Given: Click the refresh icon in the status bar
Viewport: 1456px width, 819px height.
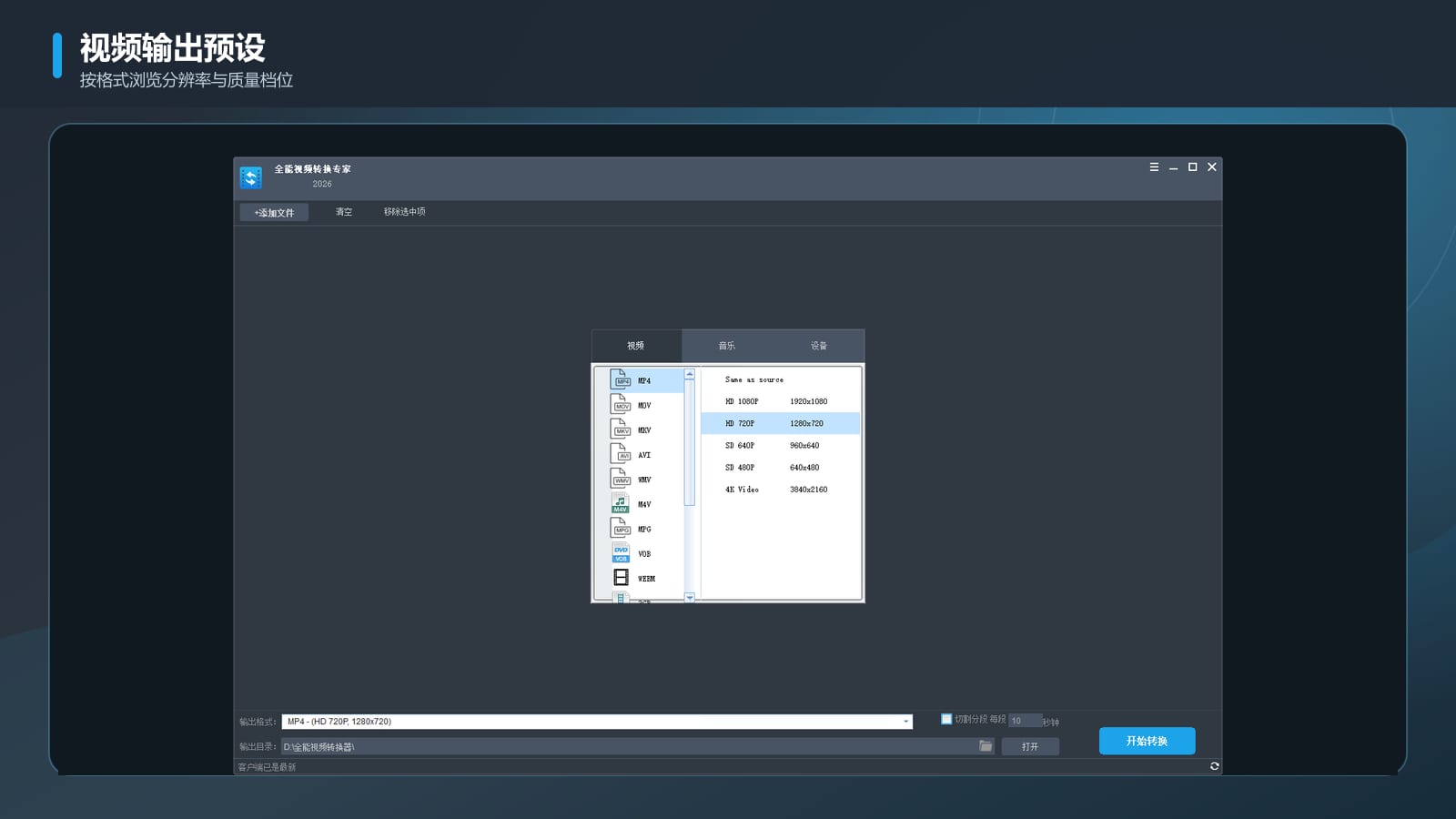Looking at the screenshot, I should coord(1214,766).
